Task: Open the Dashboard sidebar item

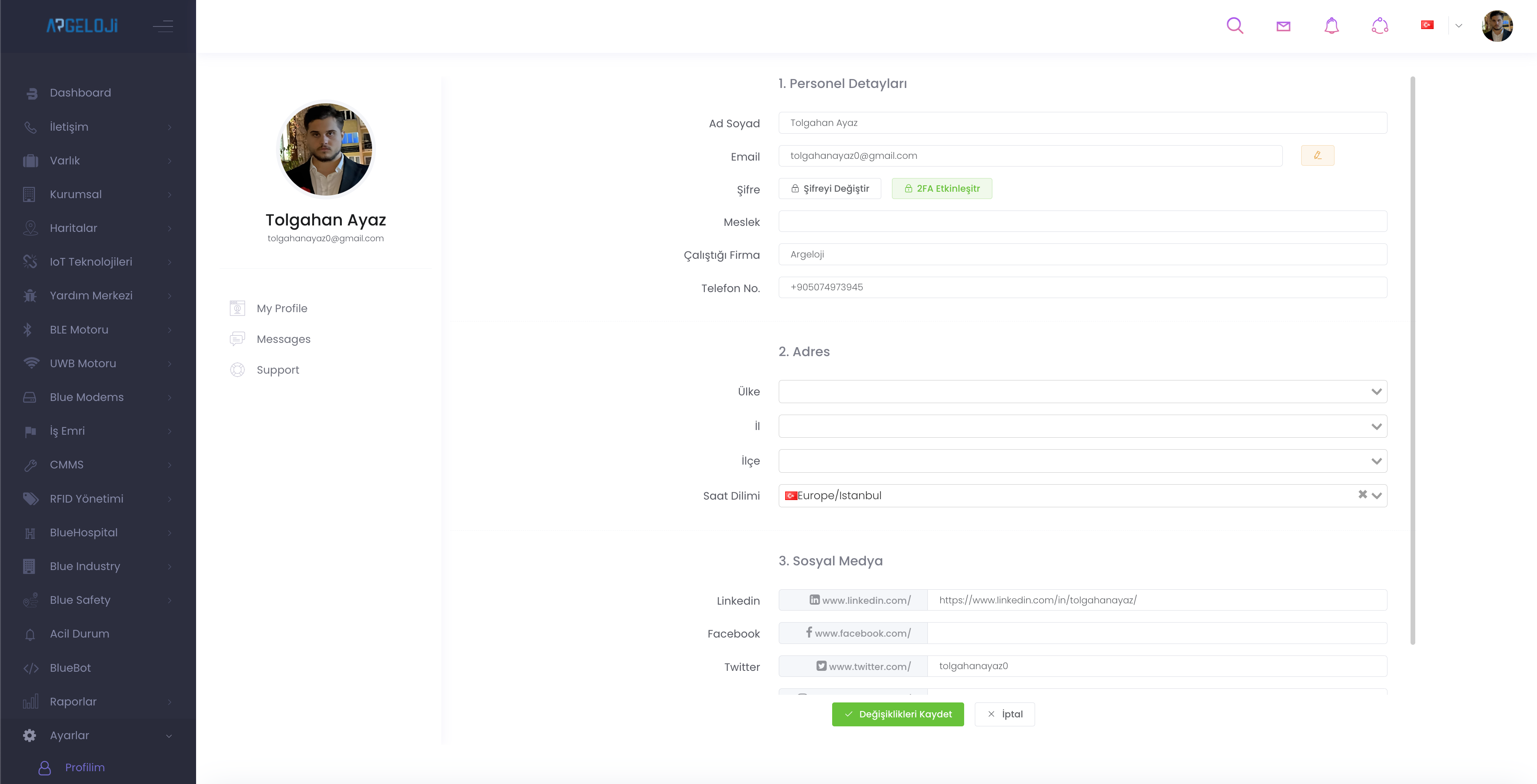Action: [80, 93]
